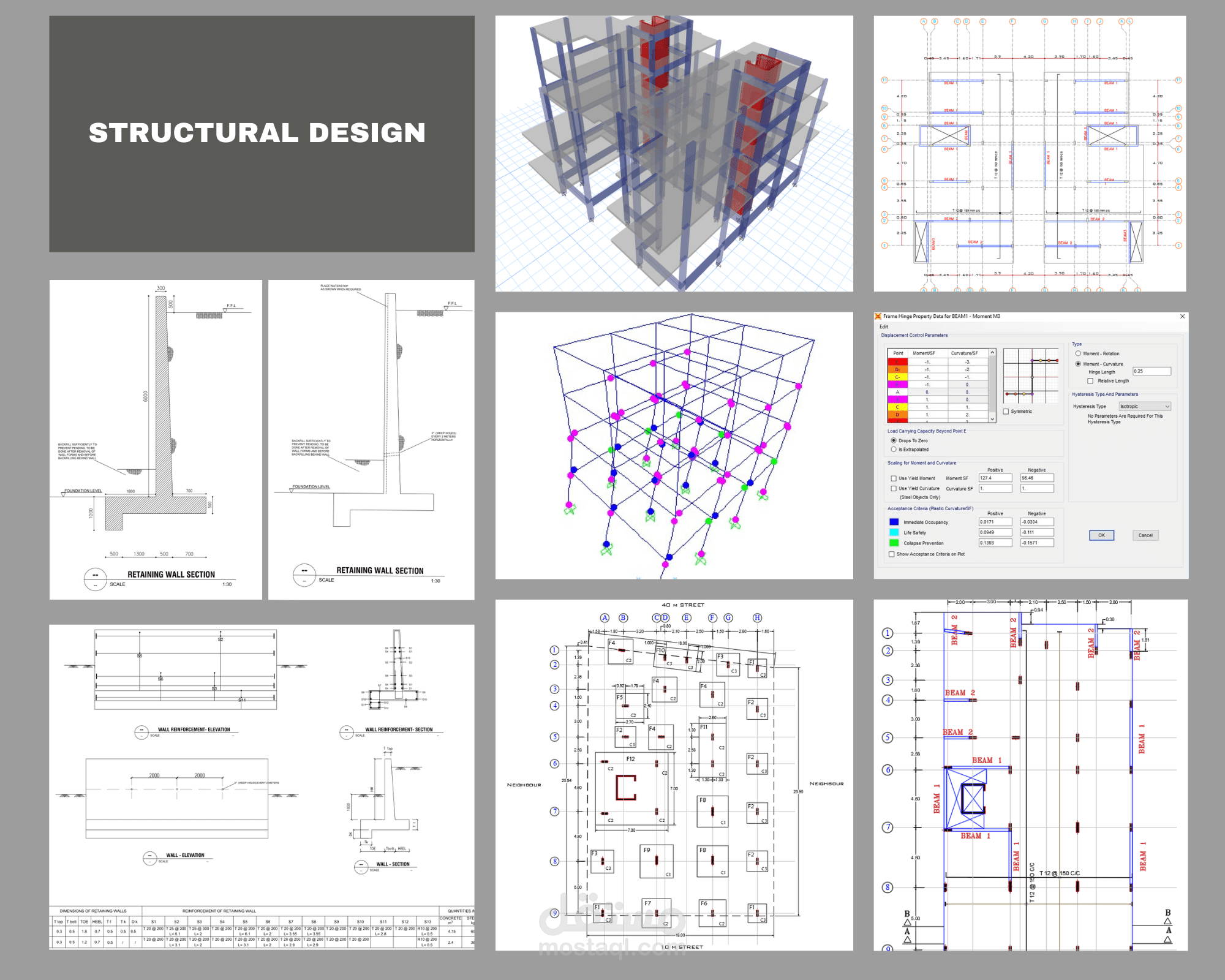
Task: Check the Relative Length box
Action: pos(1090,381)
